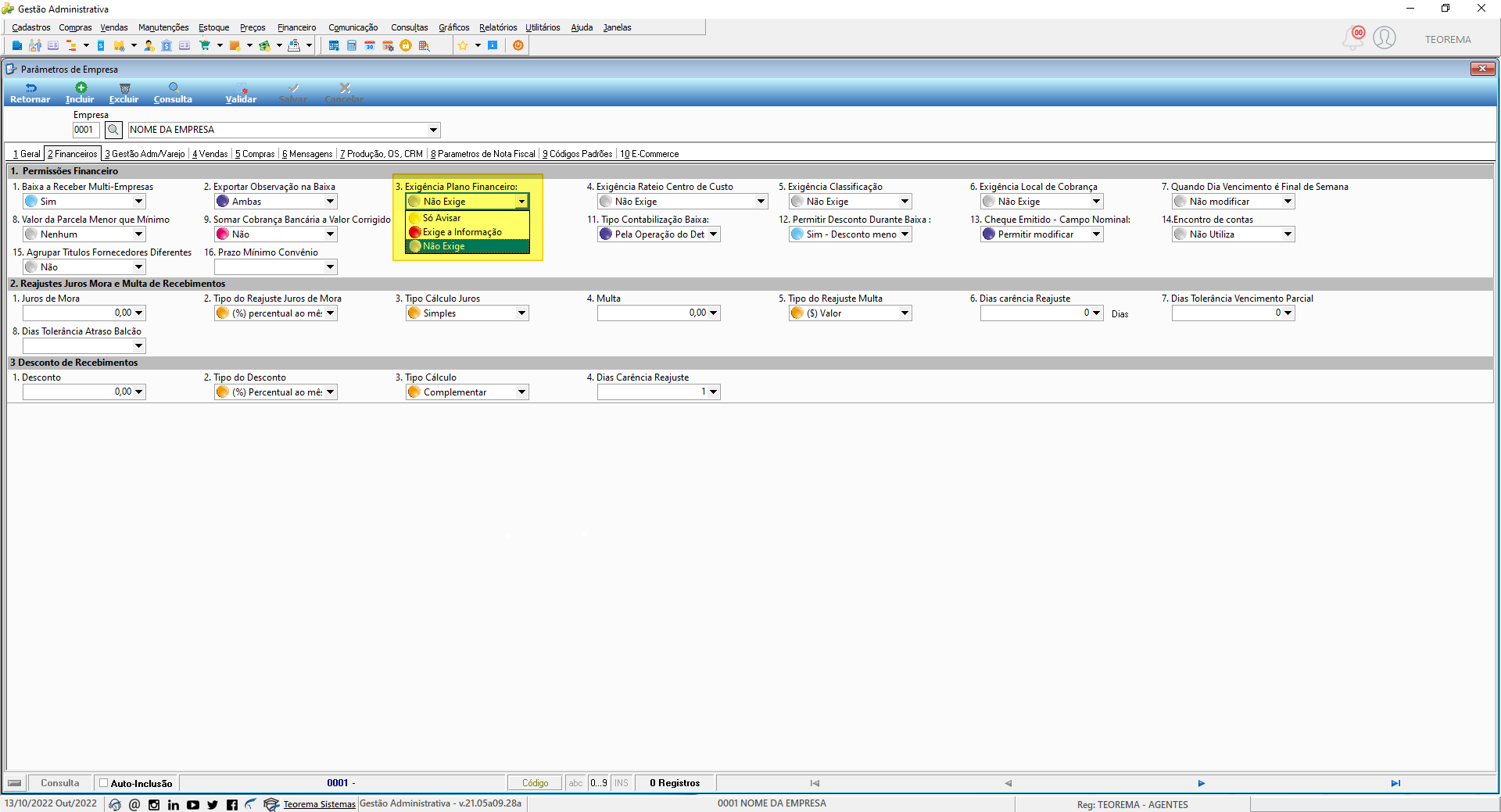Open Encontro de contas dropdown
This screenshot has height=812, width=1501.
click(x=1288, y=234)
